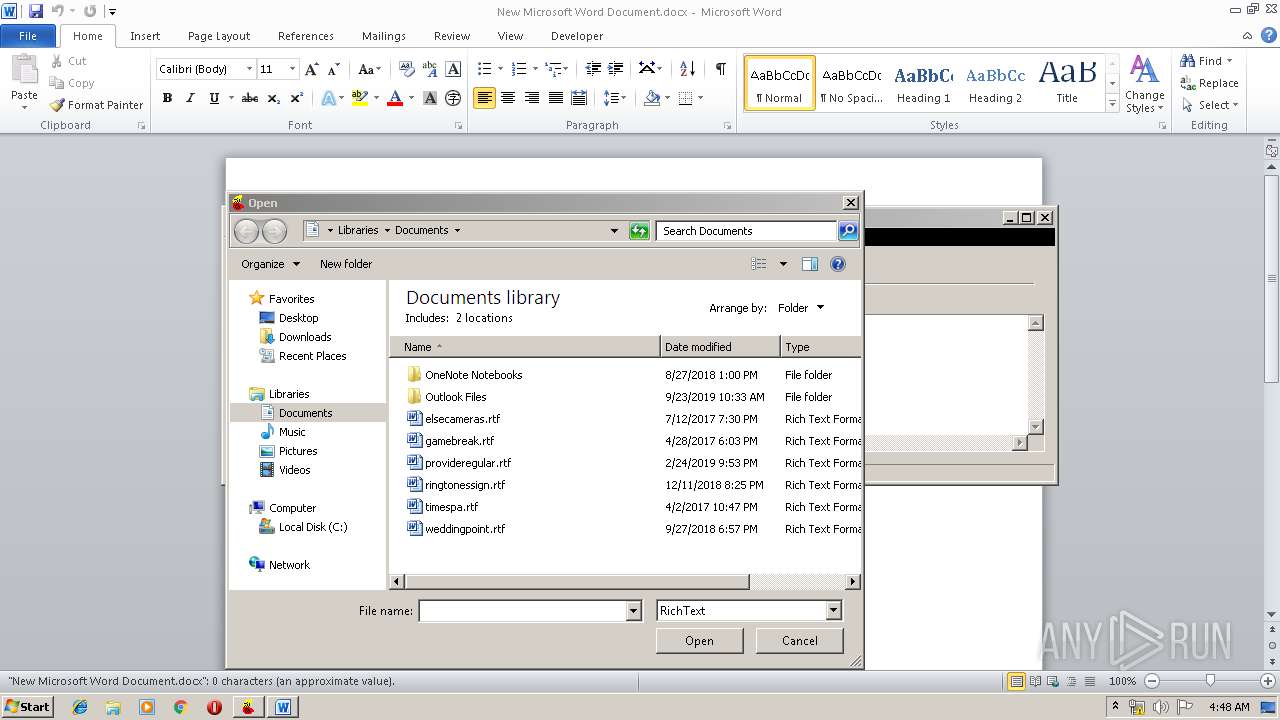Click the Character Shading icon

(430, 98)
